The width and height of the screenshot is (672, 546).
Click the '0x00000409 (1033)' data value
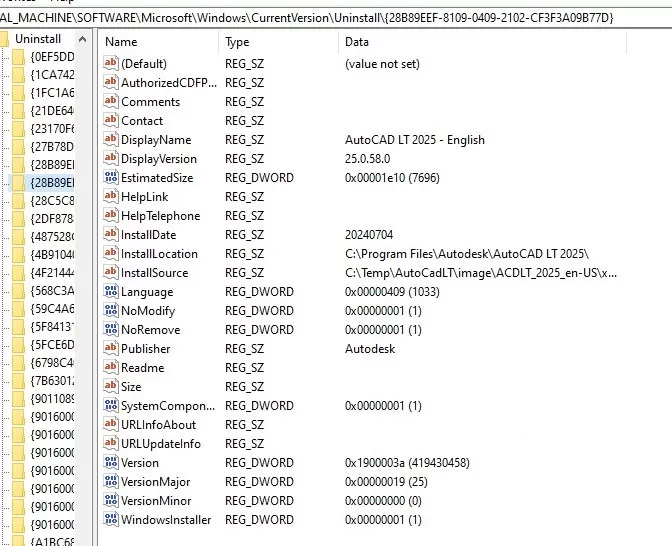tap(392, 291)
